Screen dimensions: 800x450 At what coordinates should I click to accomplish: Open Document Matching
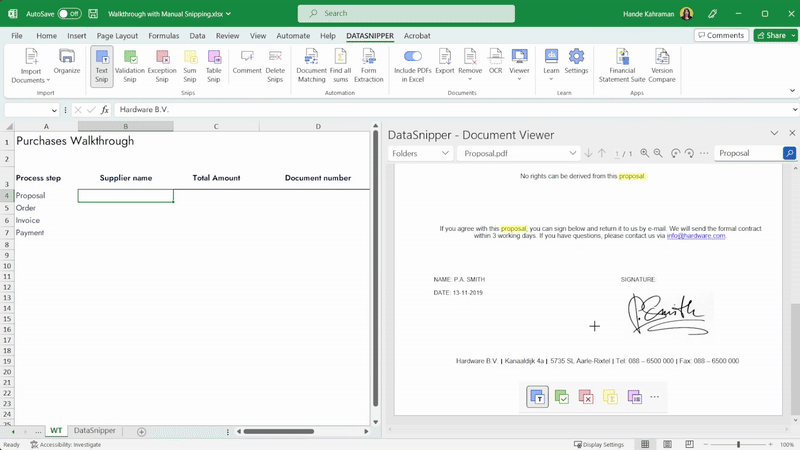[x=311, y=65]
